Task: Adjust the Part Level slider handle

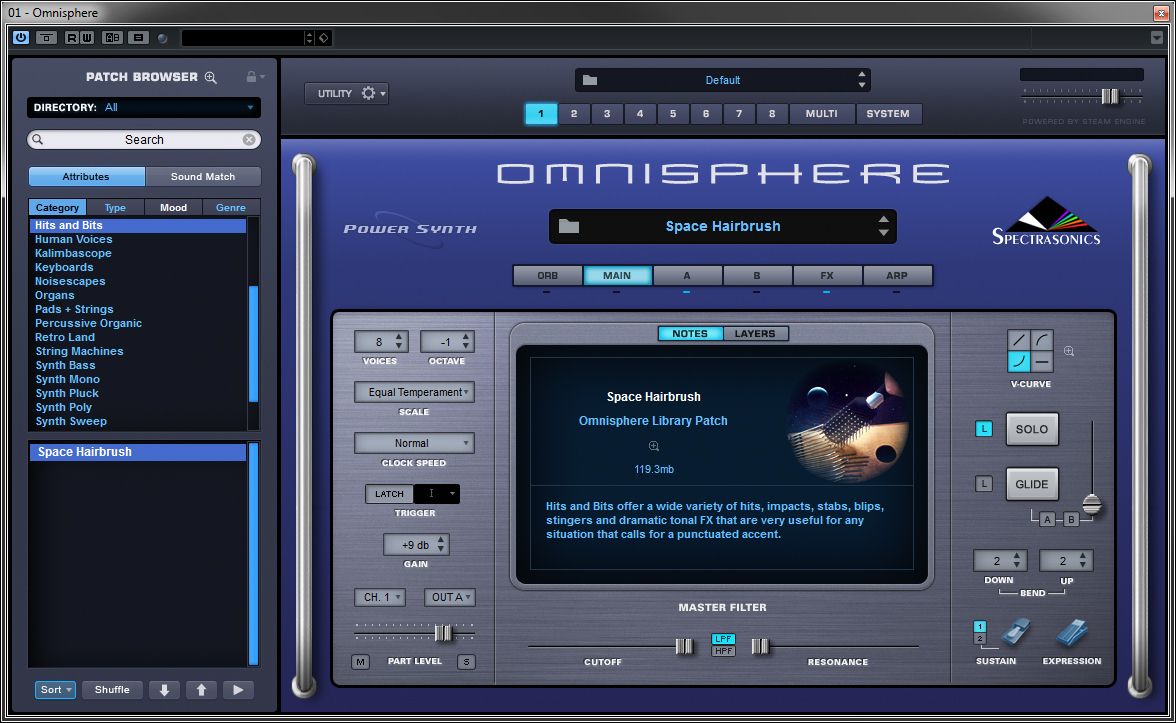Action: tap(443, 633)
